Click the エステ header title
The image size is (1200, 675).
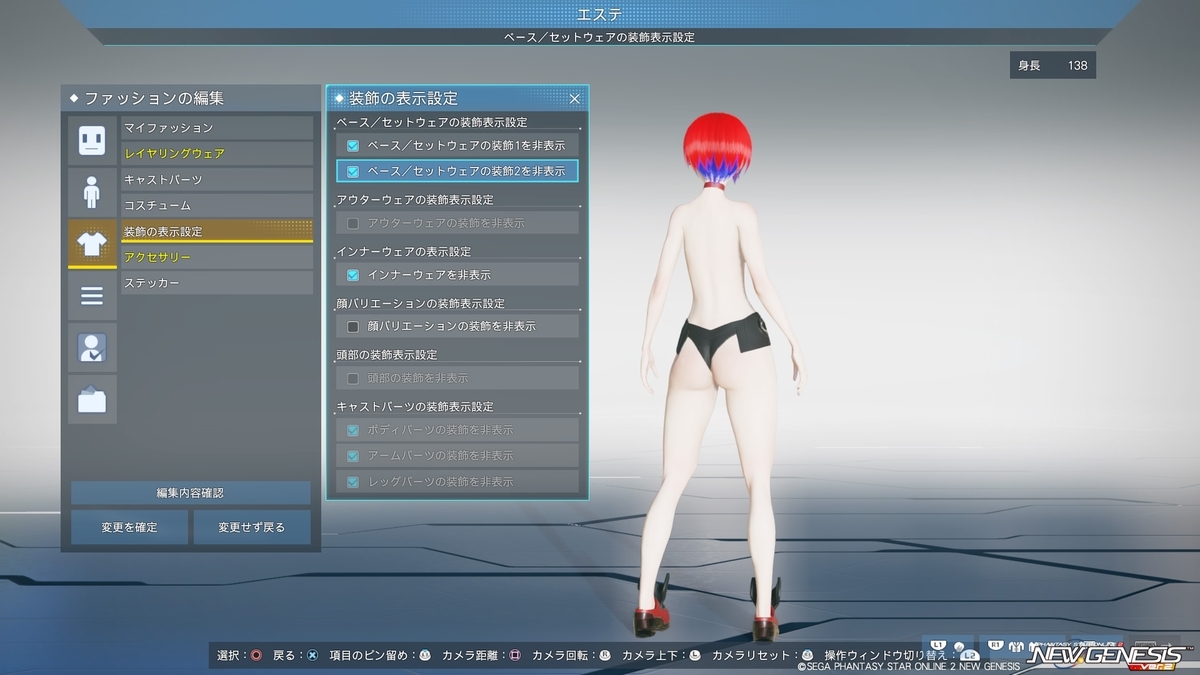(600, 14)
